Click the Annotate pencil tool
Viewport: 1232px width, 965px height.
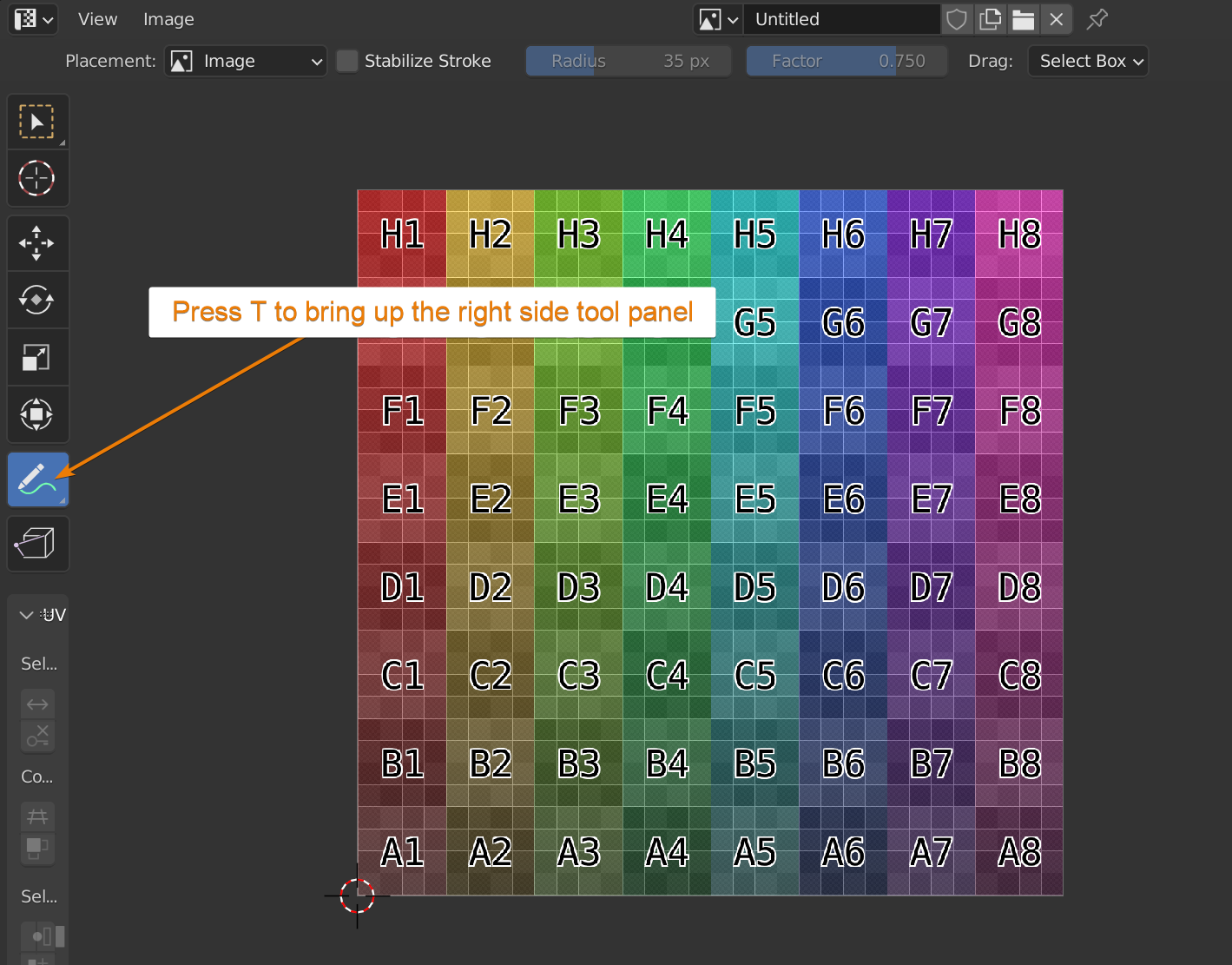tap(36, 479)
